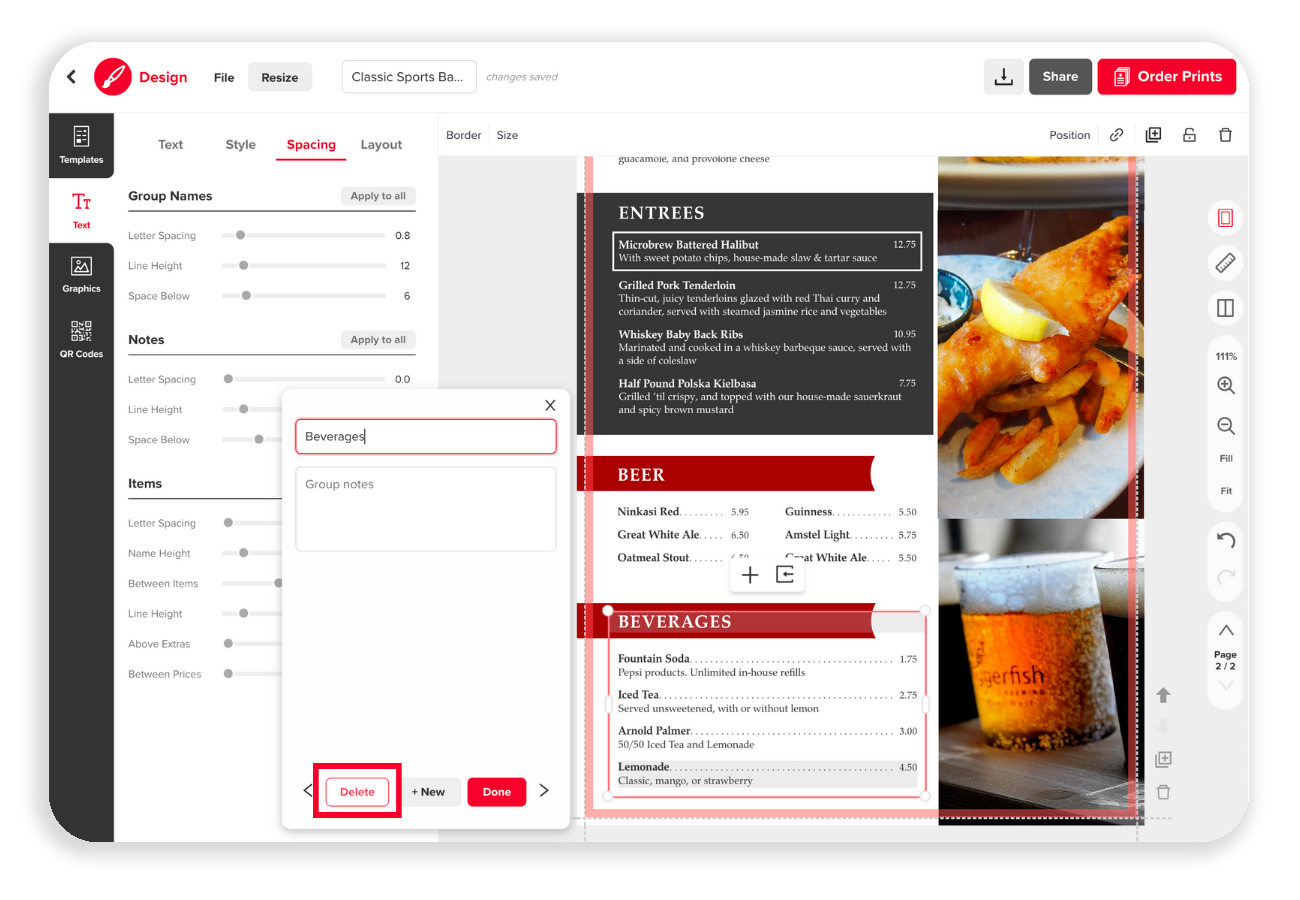Apply Group Names spacing to all

[378, 196]
